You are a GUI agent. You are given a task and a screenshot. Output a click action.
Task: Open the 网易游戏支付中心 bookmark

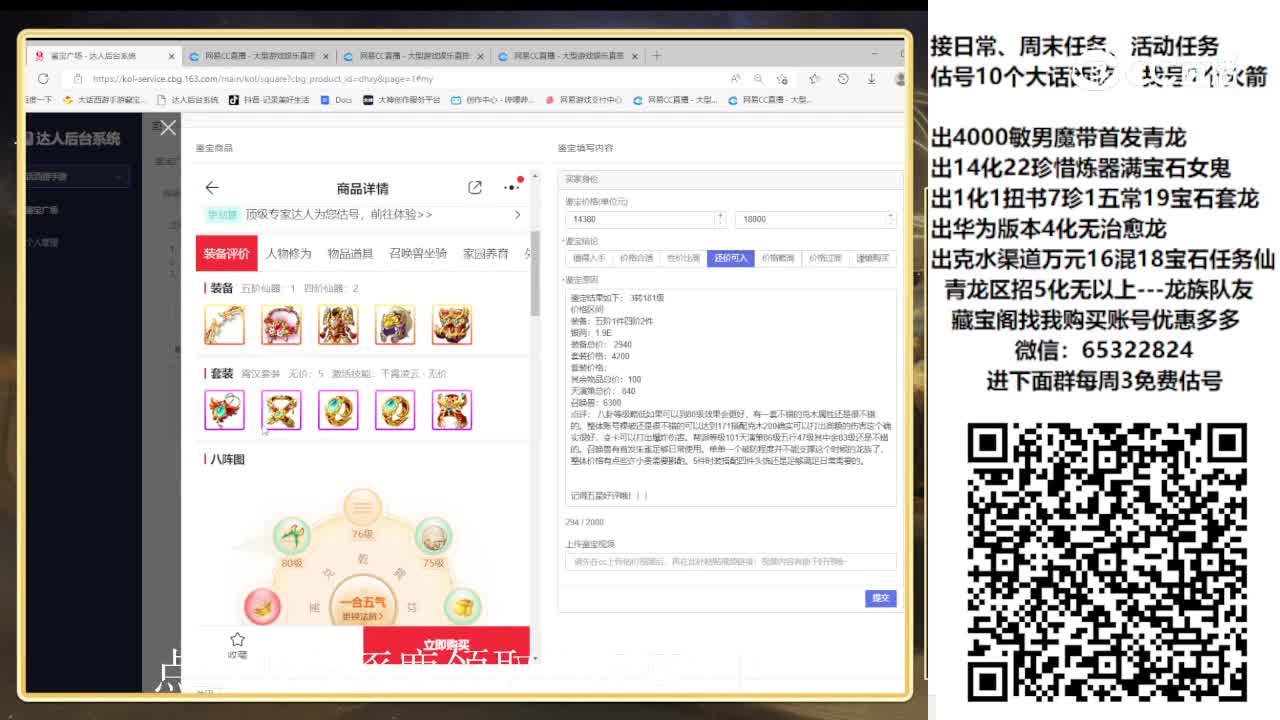click(x=584, y=100)
